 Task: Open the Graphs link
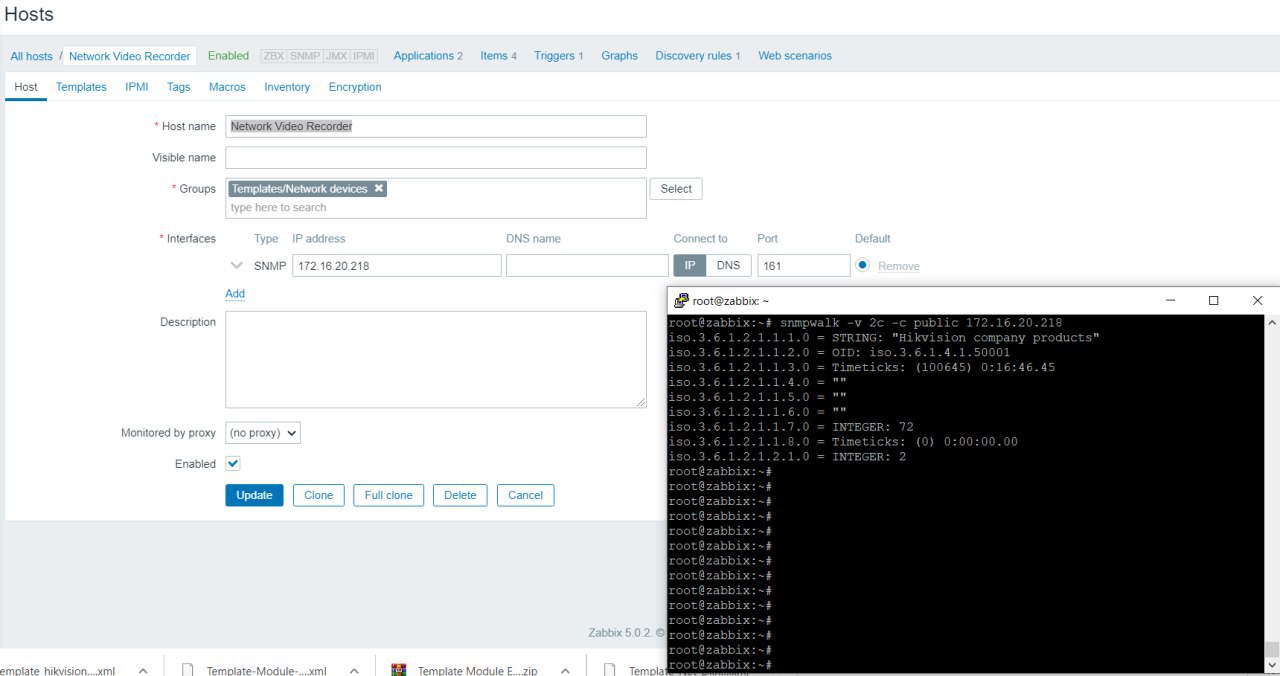(x=619, y=56)
